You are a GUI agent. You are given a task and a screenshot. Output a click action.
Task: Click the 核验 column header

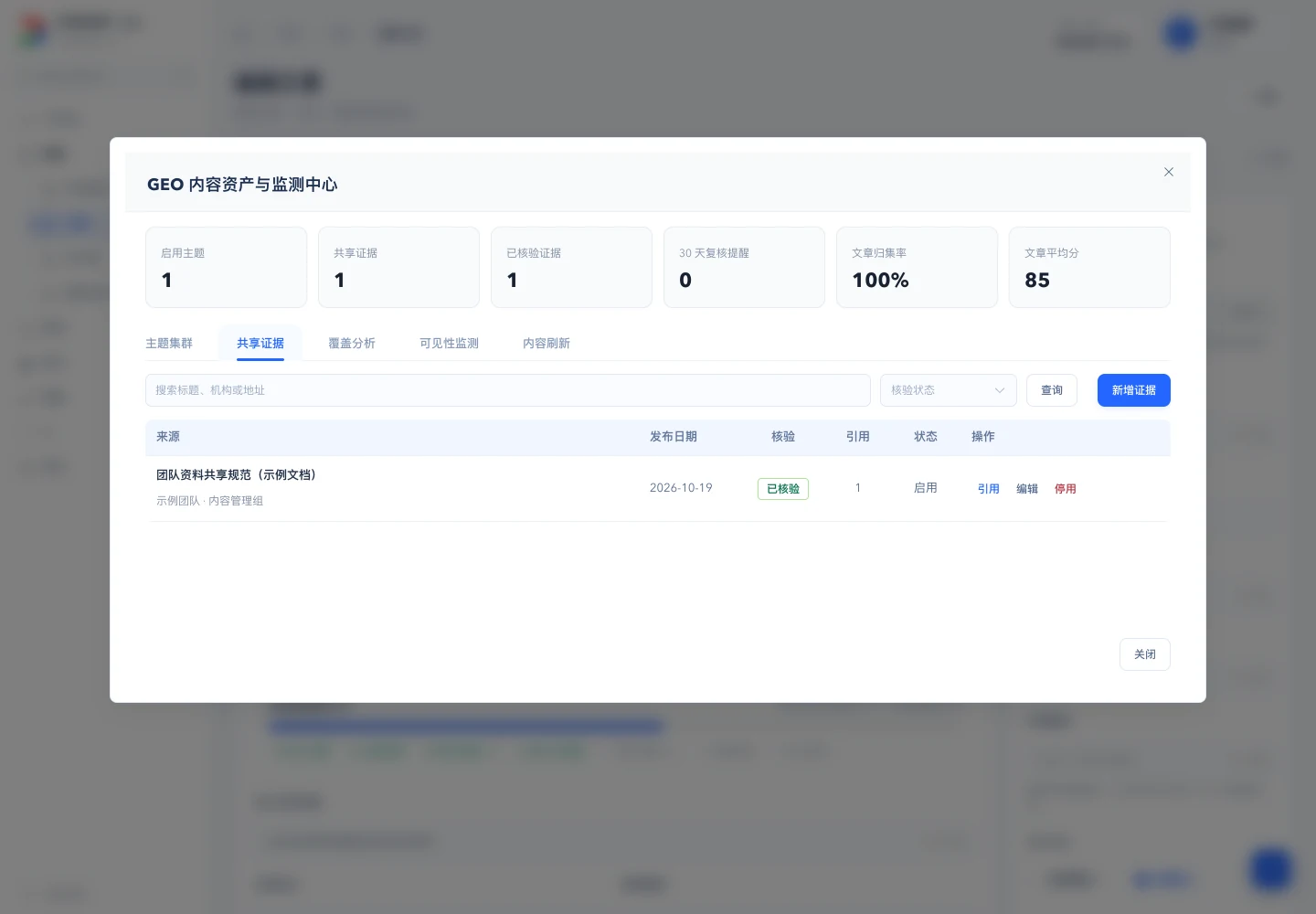pyautogui.click(x=783, y=437)
